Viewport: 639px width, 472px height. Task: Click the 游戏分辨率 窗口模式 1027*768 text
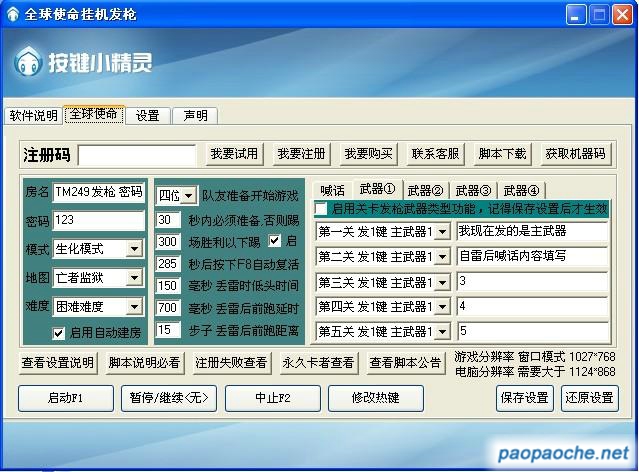[x=535, y=357]
